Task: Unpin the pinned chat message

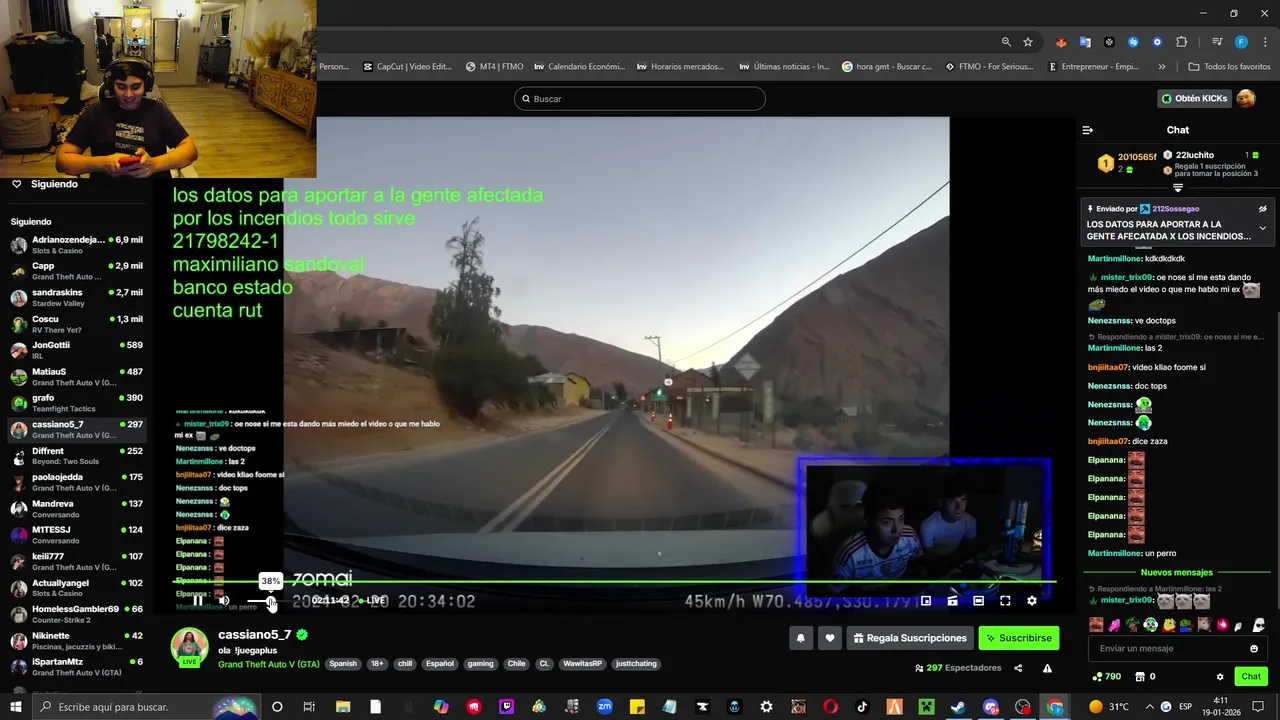Action: [x=1262, y=209]
